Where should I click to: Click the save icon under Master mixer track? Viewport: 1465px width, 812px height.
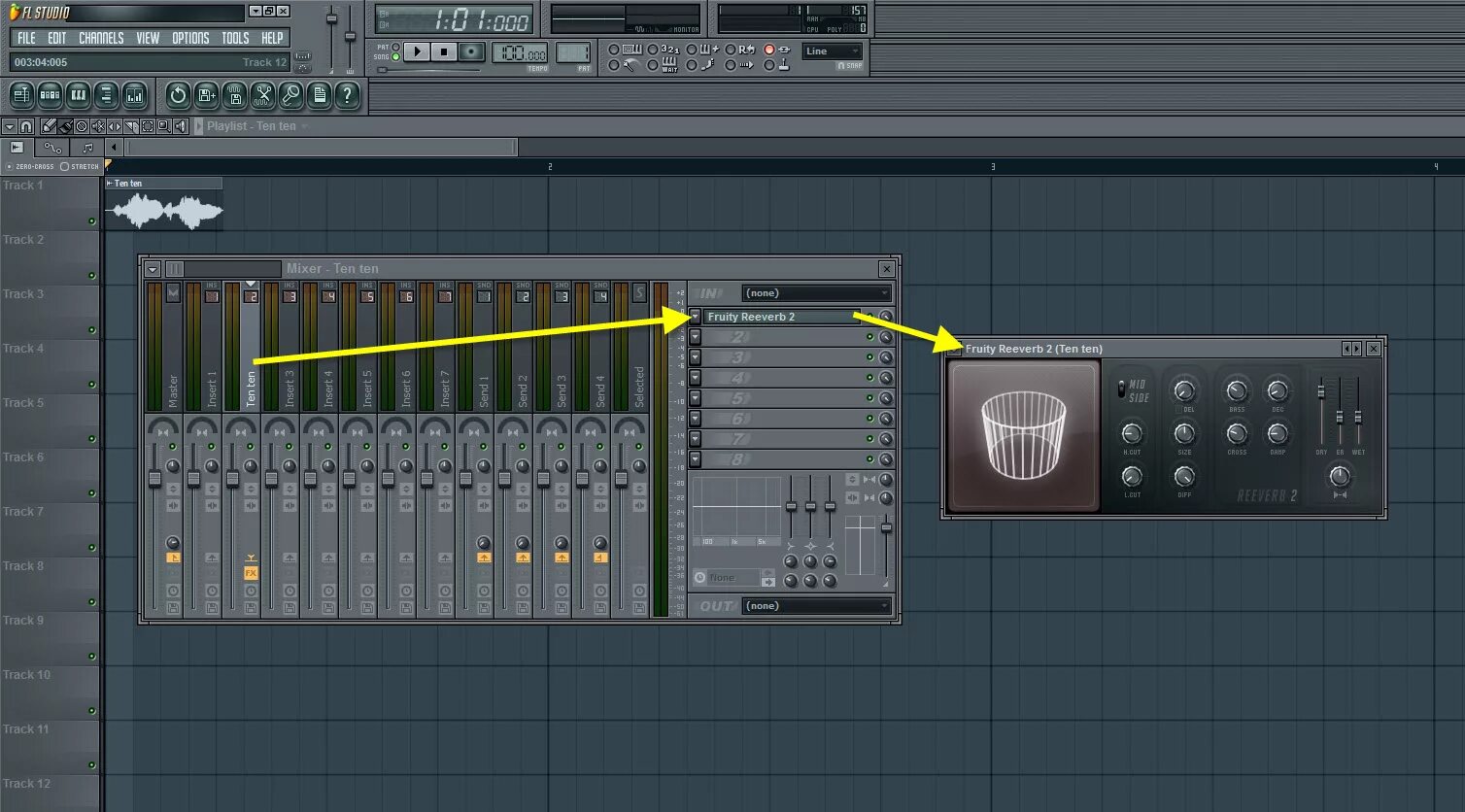coord(173,608)
